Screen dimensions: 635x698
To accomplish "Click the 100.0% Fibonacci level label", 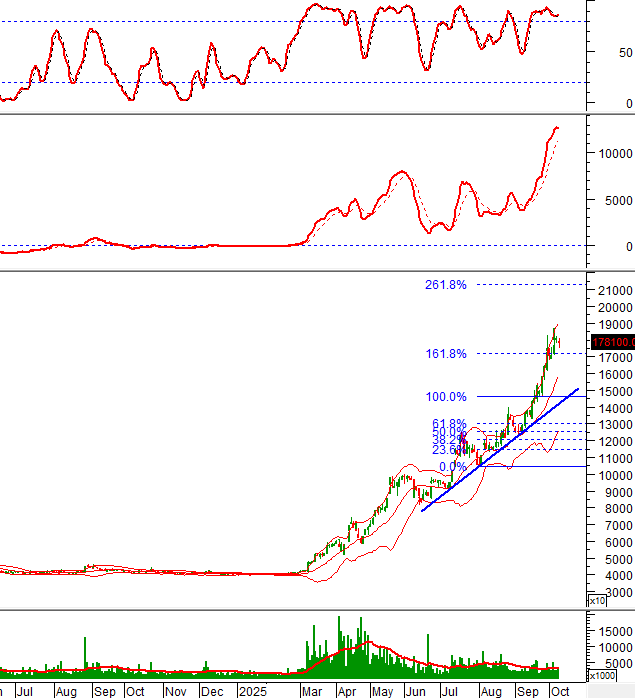I will click(446, 397).
